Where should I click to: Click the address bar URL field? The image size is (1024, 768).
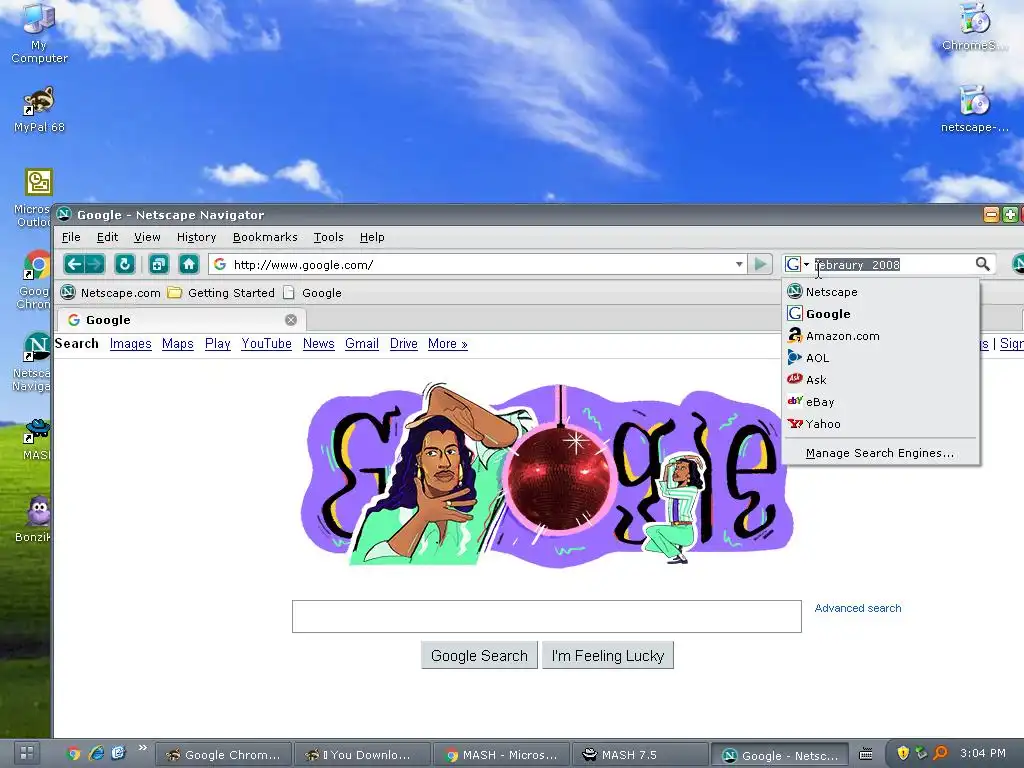[477, 264]
